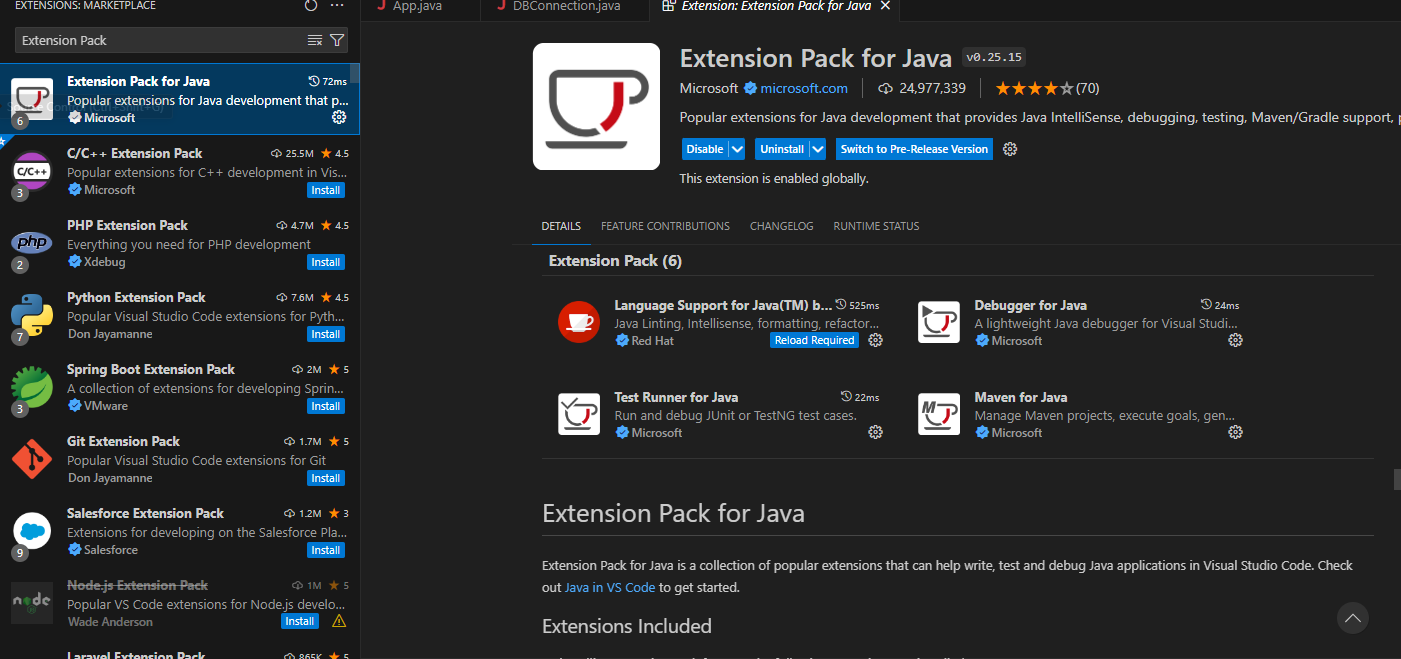Install the PHP Extension Pack
The height and width of the screenshot is (659, 1401).
pos(326,262)
